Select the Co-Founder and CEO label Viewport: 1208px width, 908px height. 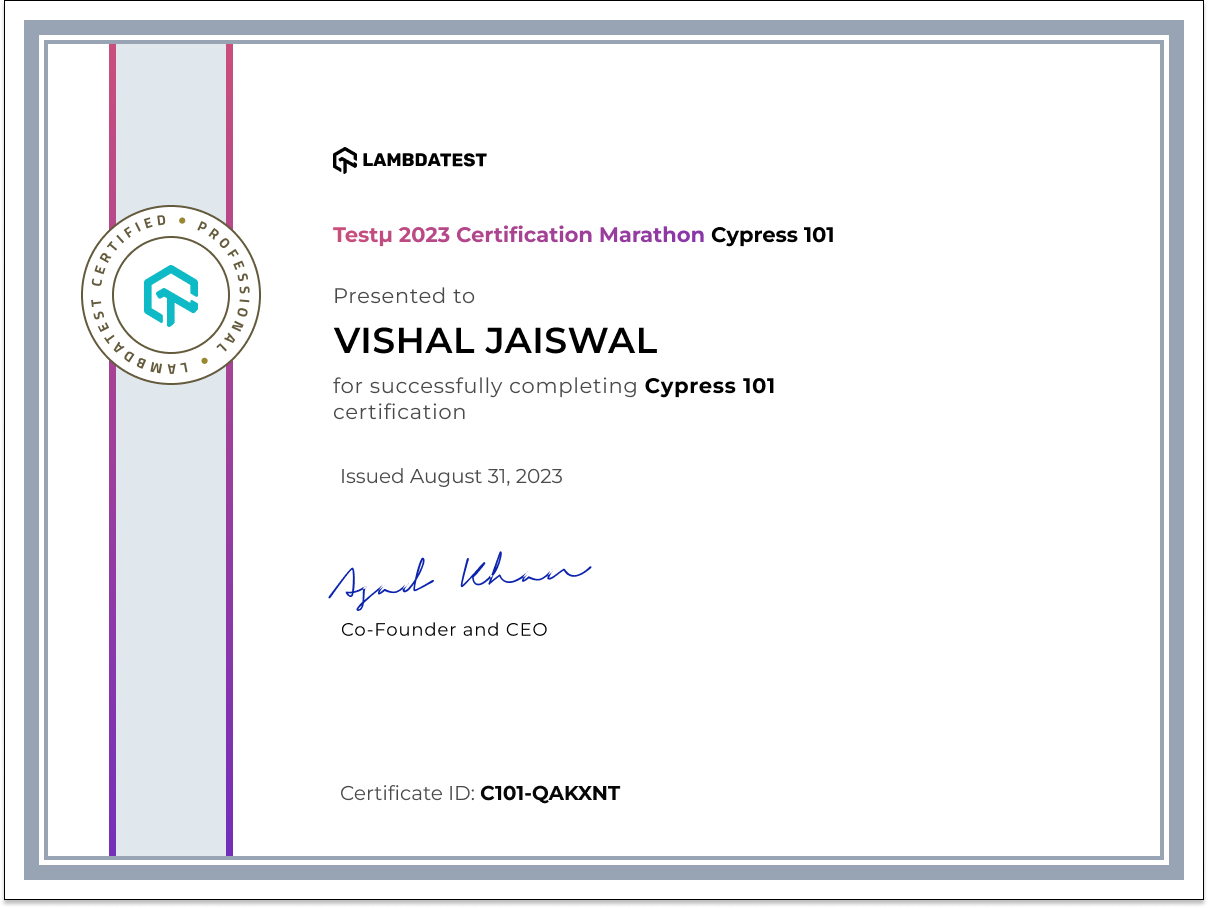[444, 629]
